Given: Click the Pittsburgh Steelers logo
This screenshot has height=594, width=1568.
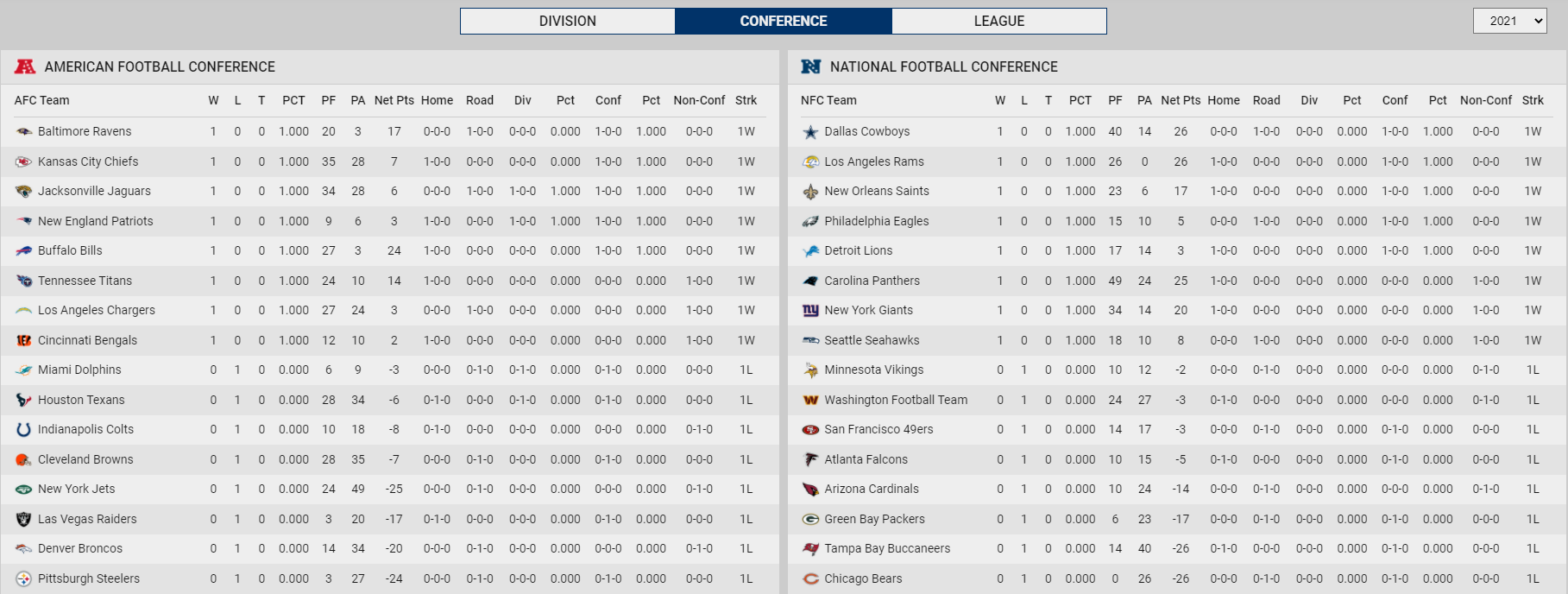Looking at the screenshot, I should (x=24, y=578).
